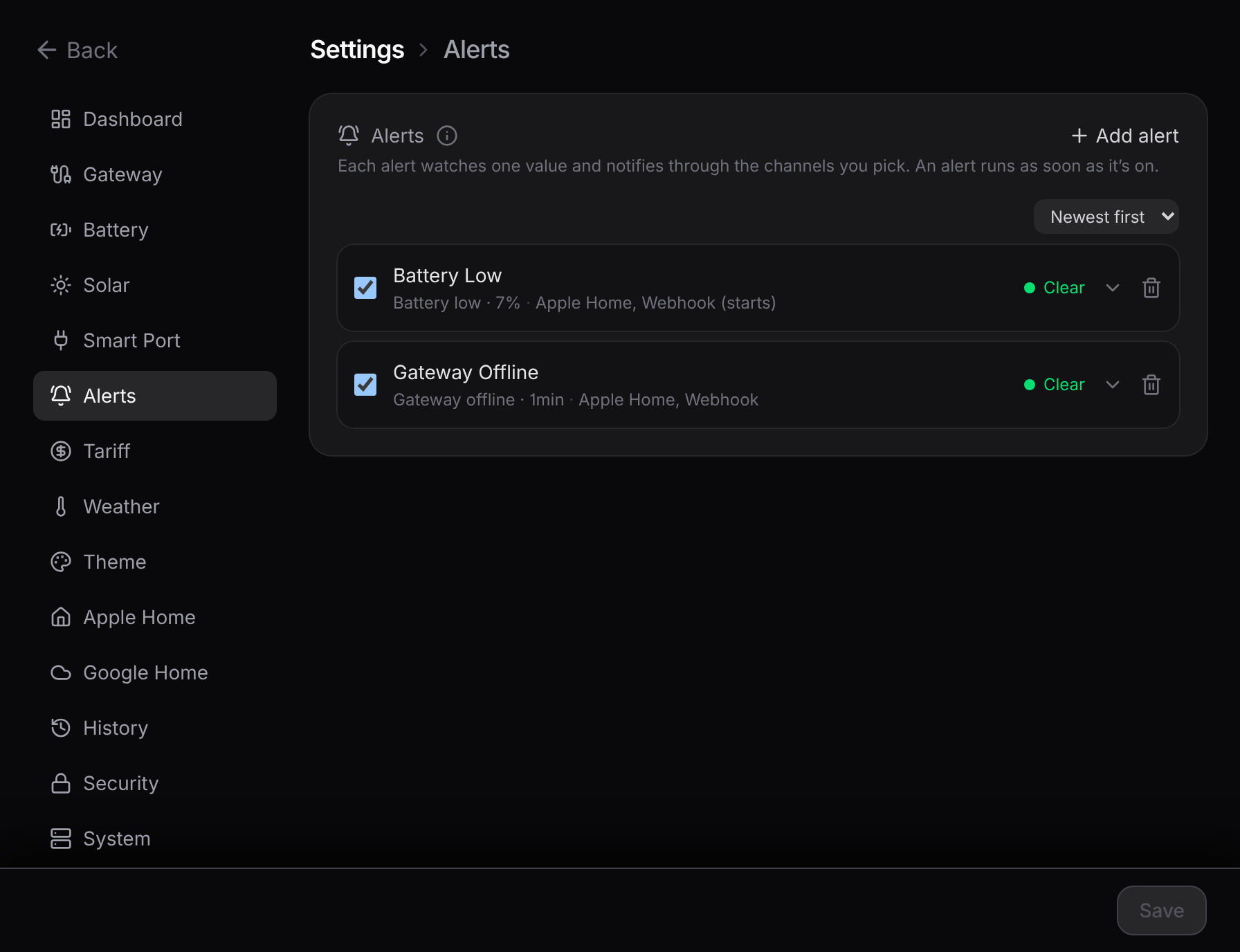The image size is (1240, 952).
Task: Open the Weather settings page
Action: coord(155,506)
